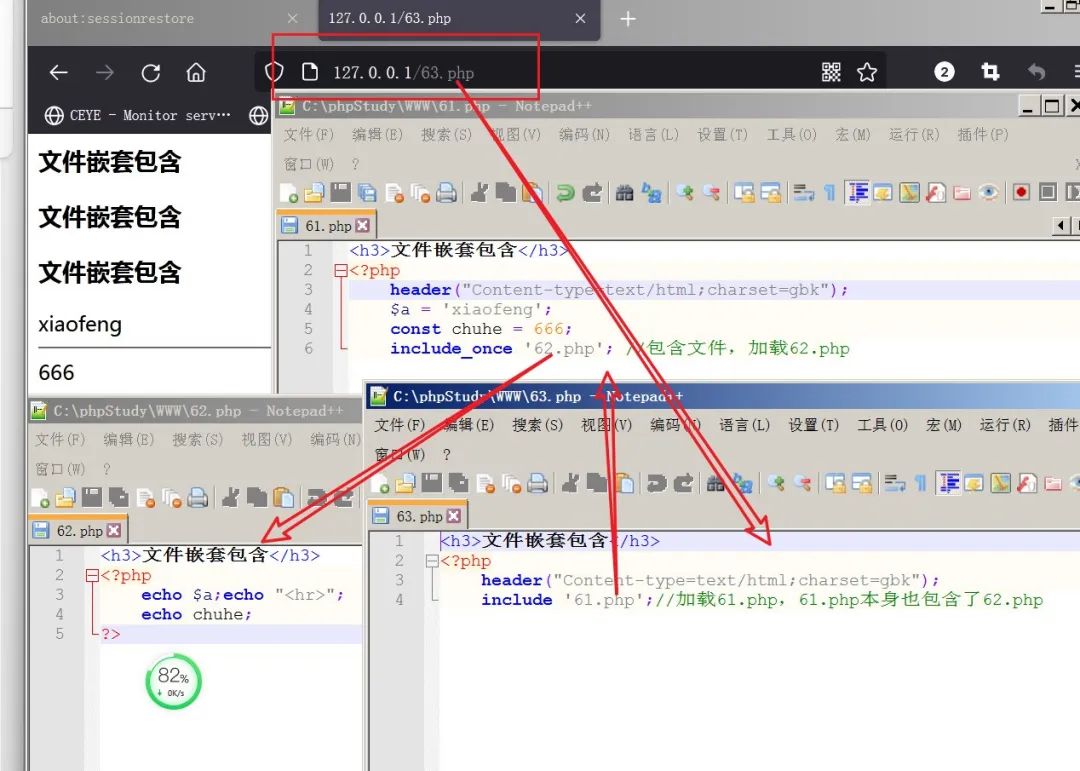Screen dimensions: 1080x771
Task: Select the 62.php document tab
Action: pyautogui.click(x=79, y=531)
